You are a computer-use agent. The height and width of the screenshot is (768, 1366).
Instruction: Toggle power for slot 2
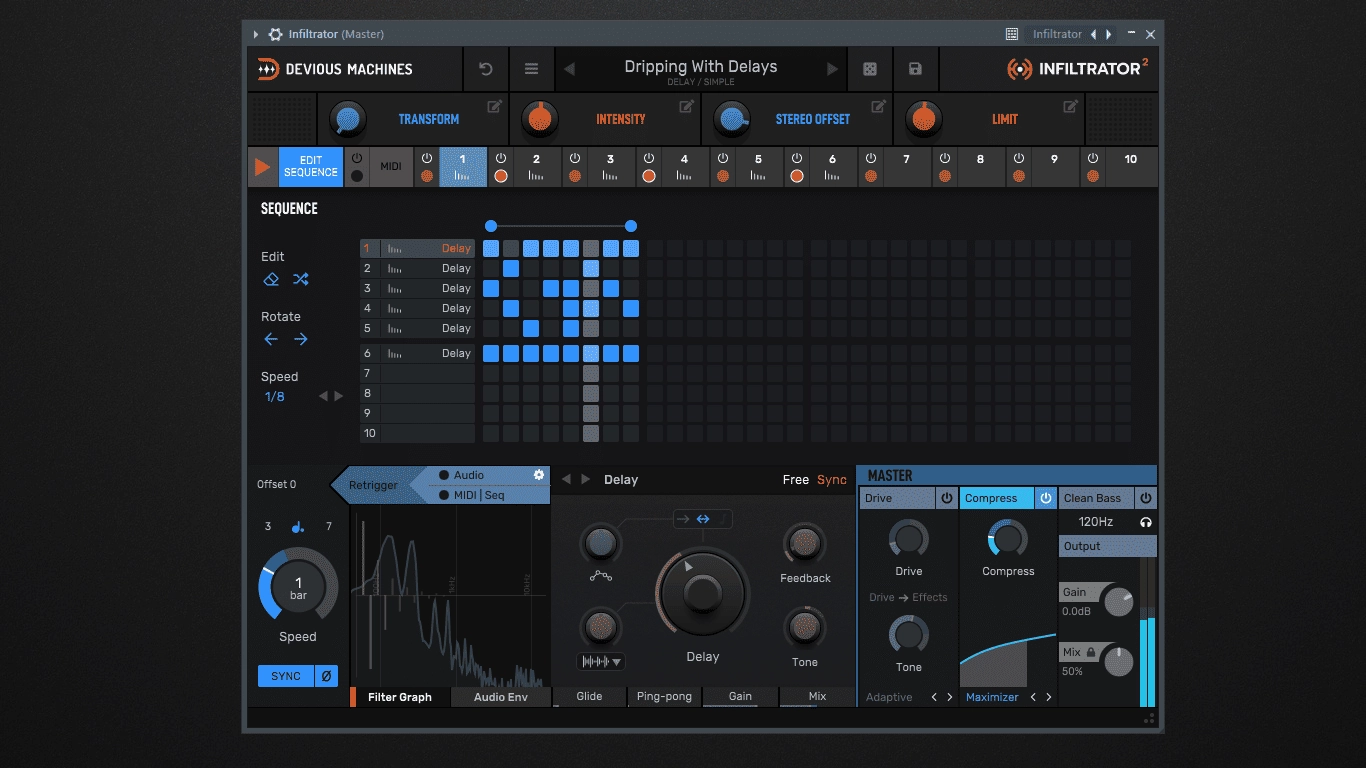501,158
